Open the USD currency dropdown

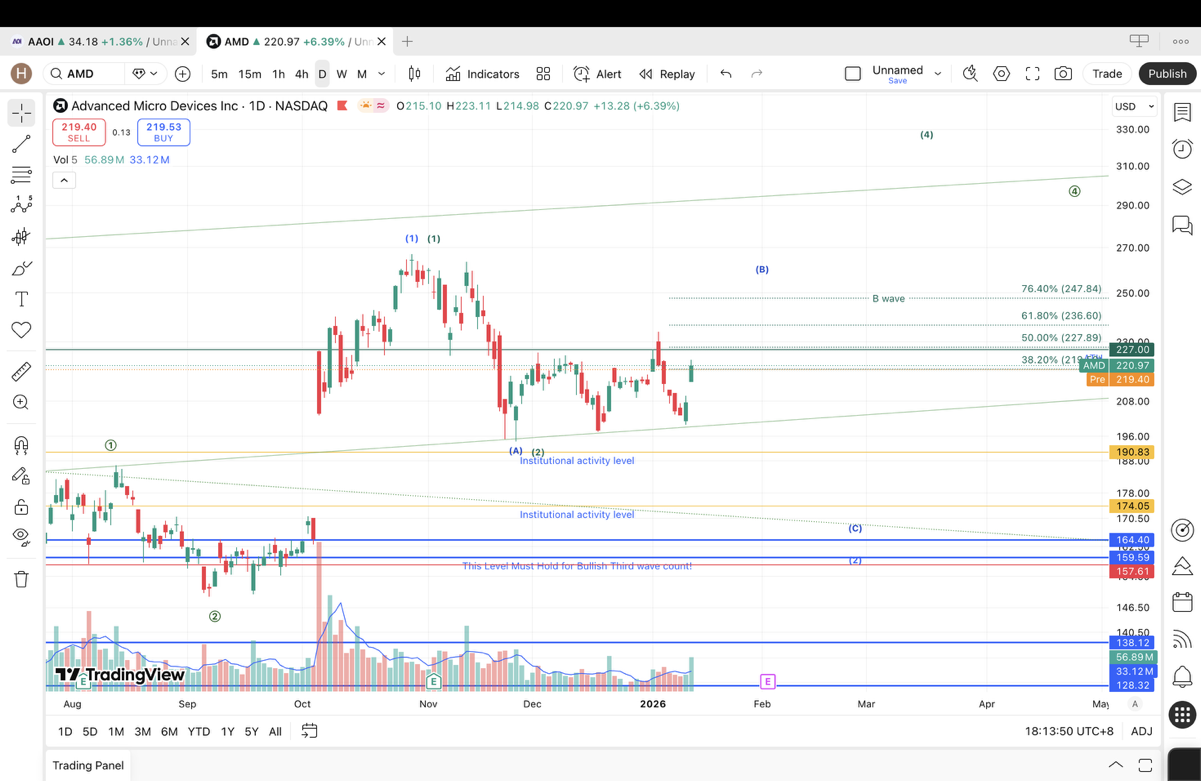1134,106
